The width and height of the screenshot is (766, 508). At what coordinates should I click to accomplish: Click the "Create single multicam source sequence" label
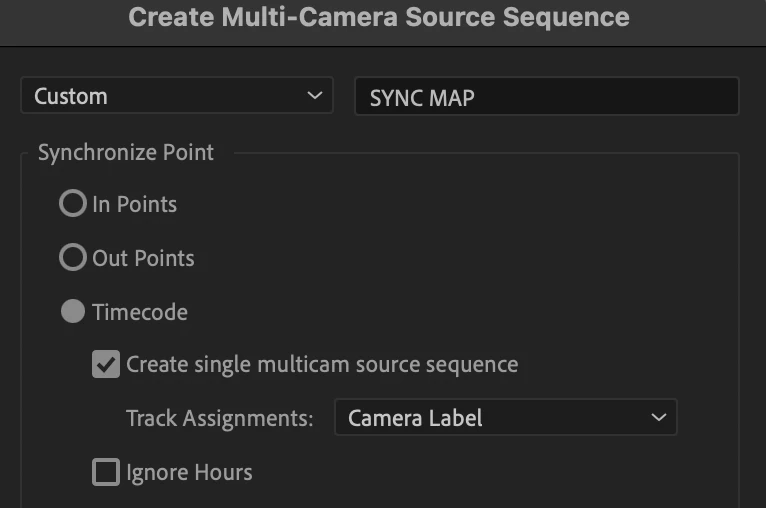(x=322, y=364)
